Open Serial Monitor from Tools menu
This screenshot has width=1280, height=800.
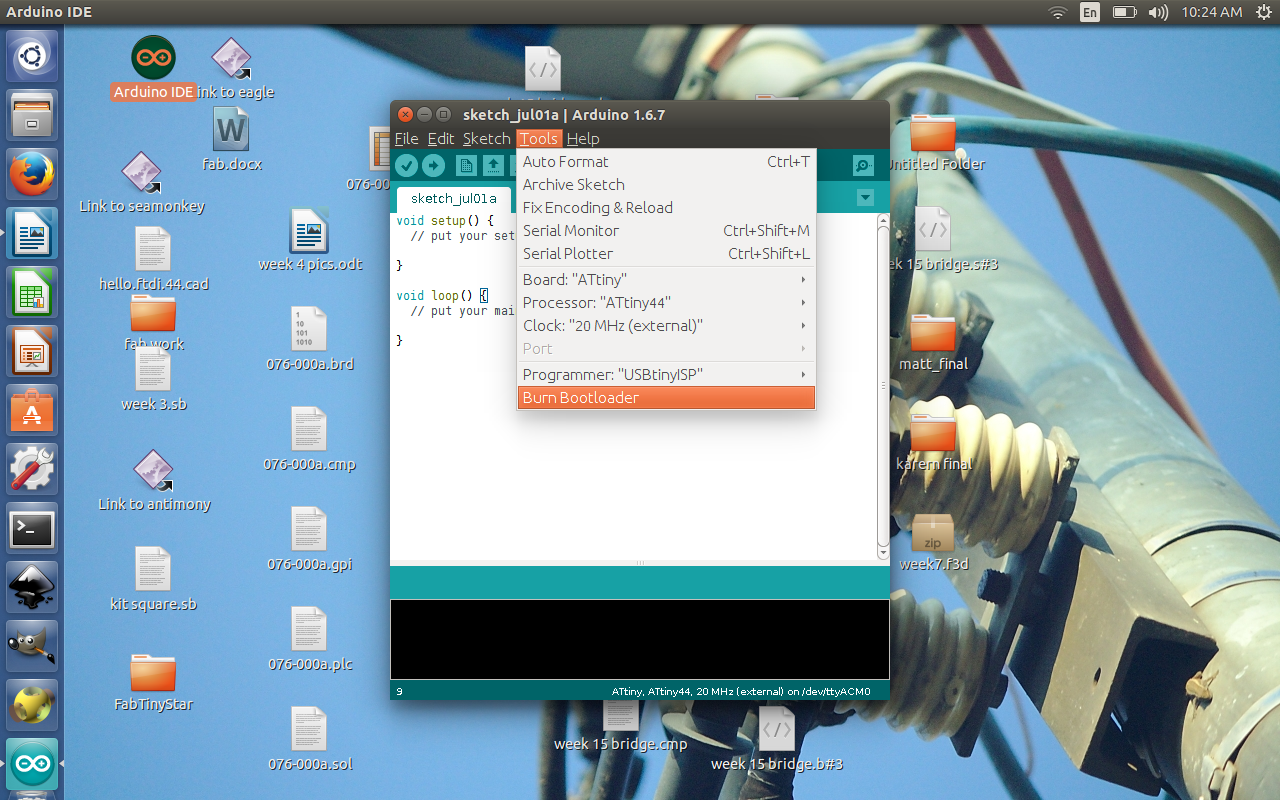666,230
